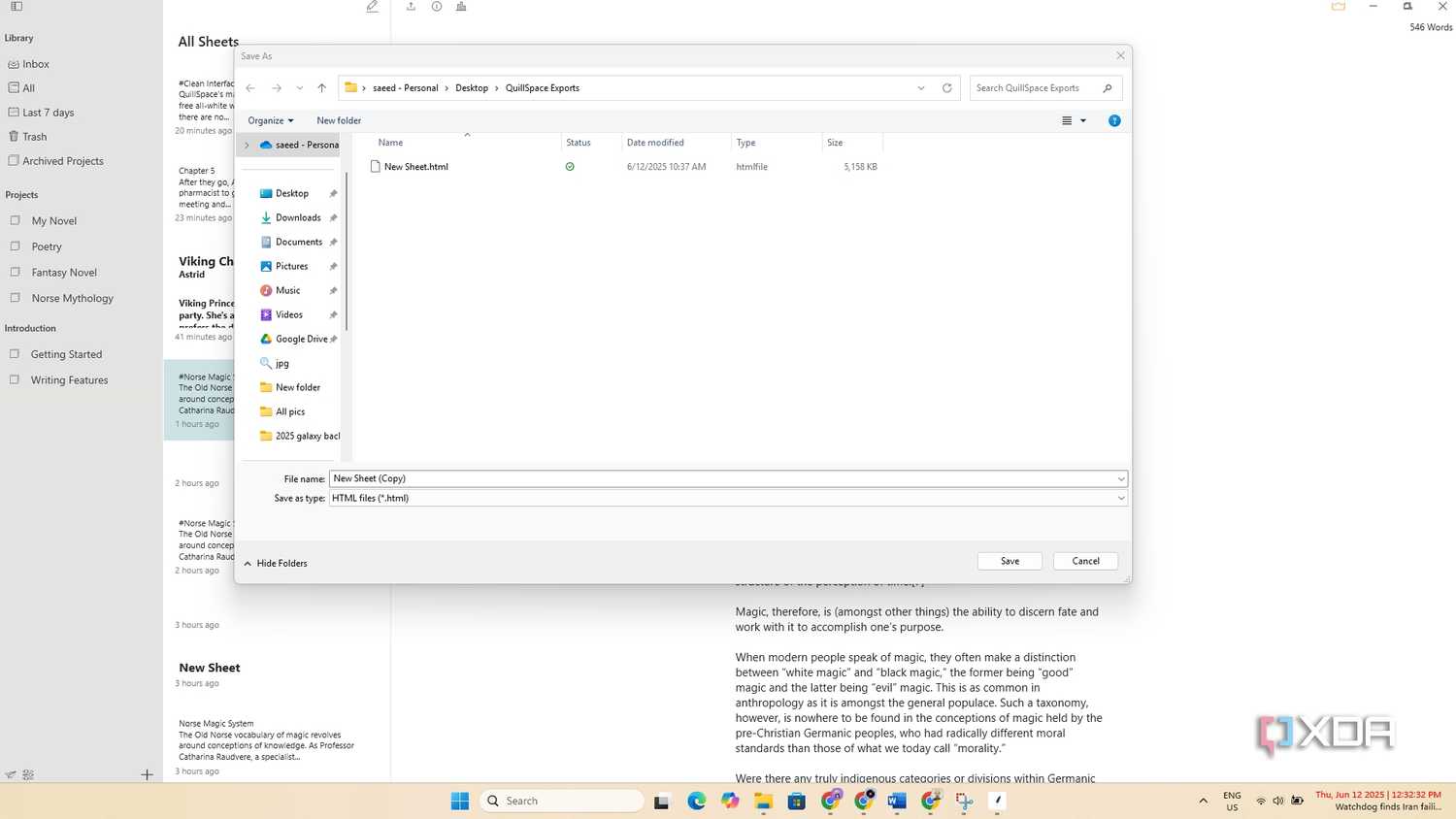
Task: Open File Explorer from the taskbar
Action: coord(763,801)
